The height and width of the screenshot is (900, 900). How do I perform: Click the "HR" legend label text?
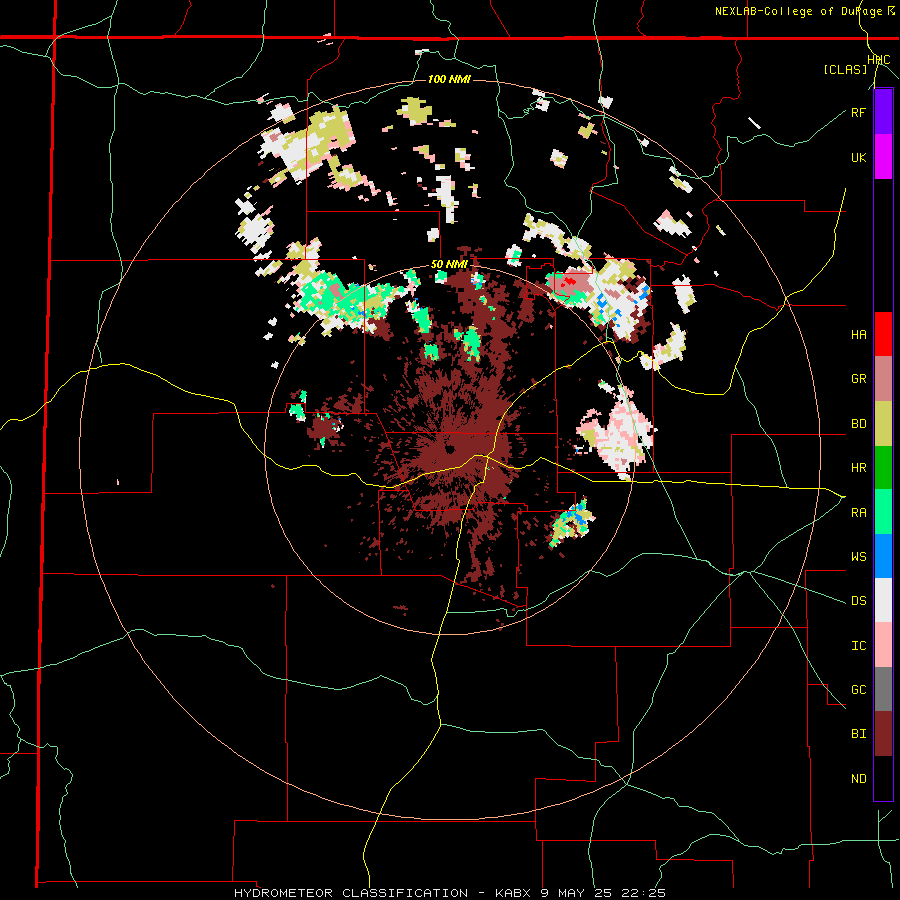click(858, 468)
